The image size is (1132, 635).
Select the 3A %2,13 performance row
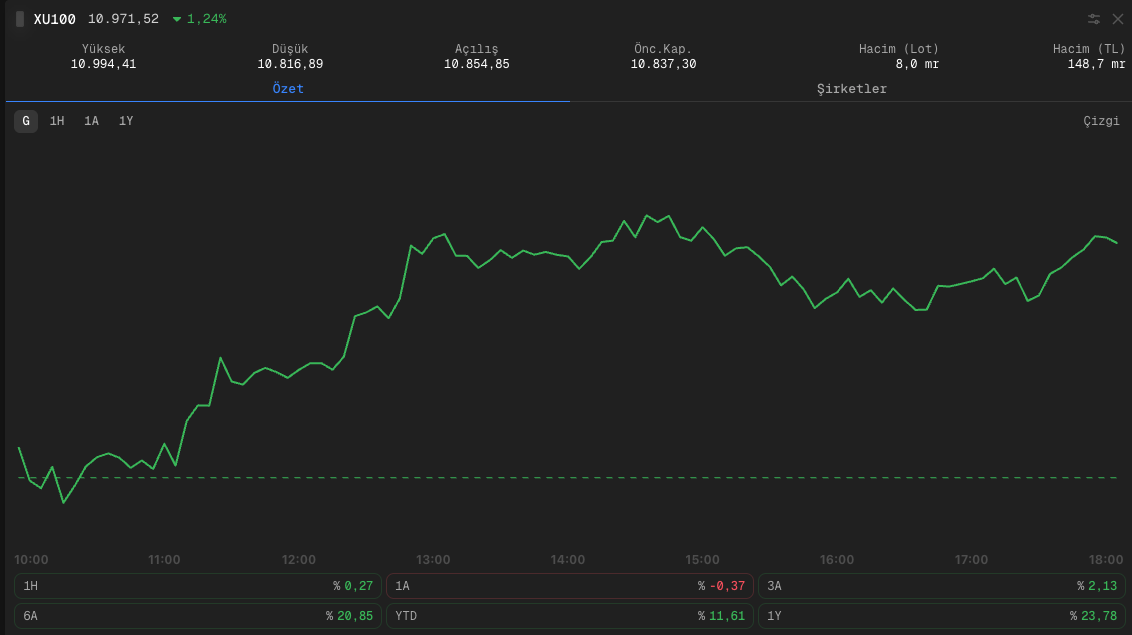pos(941,586)
